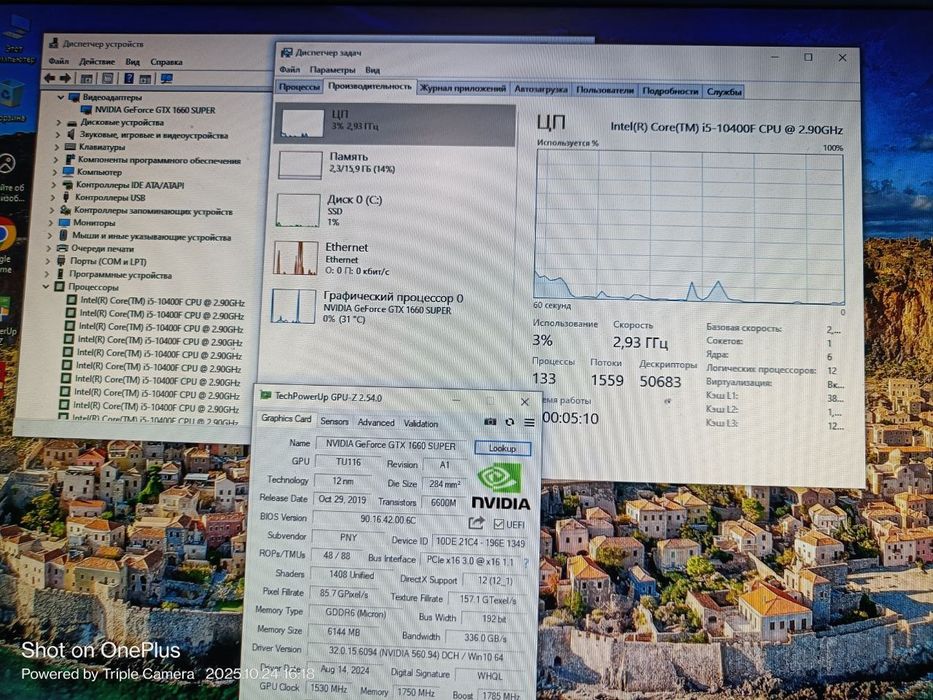This screenshot has height=700, width=933.
Task: Switch to the Подробности tab
Action: pyautogui.click(x=670, y=91)
